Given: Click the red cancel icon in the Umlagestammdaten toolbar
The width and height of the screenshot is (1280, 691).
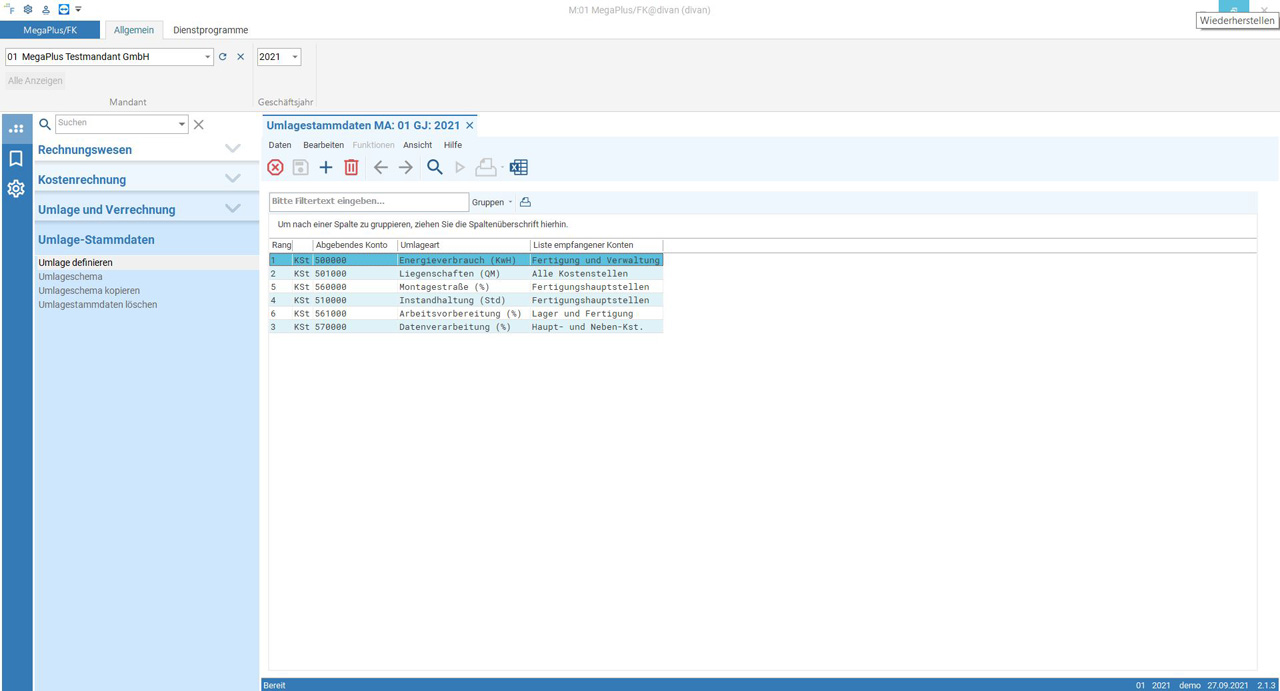Looking at the screenshot, I should coord(275,167).
